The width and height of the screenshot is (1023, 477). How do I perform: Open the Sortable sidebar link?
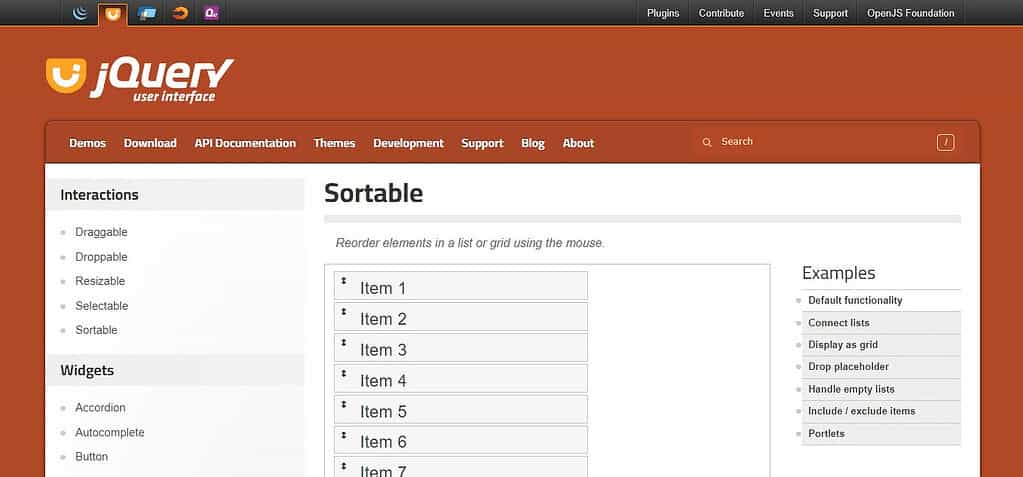click(96, 330)
